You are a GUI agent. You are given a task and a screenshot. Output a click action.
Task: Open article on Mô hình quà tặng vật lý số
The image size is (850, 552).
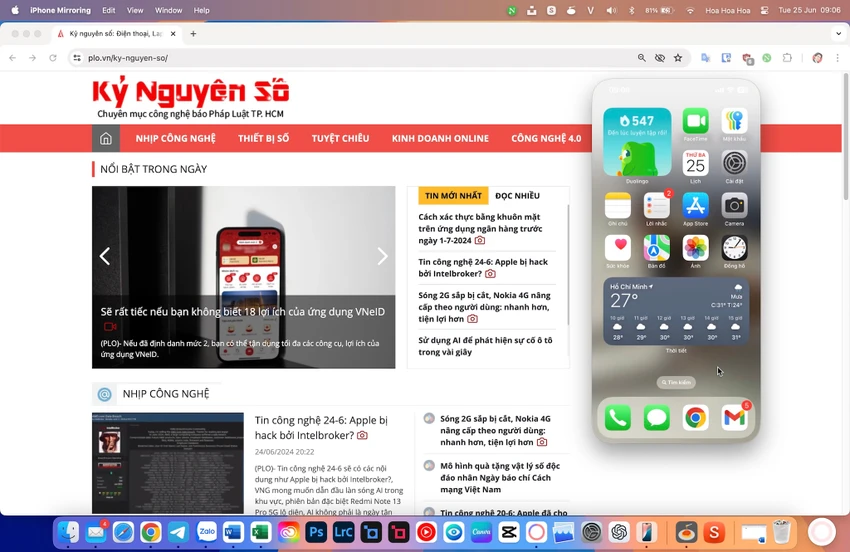500,478
